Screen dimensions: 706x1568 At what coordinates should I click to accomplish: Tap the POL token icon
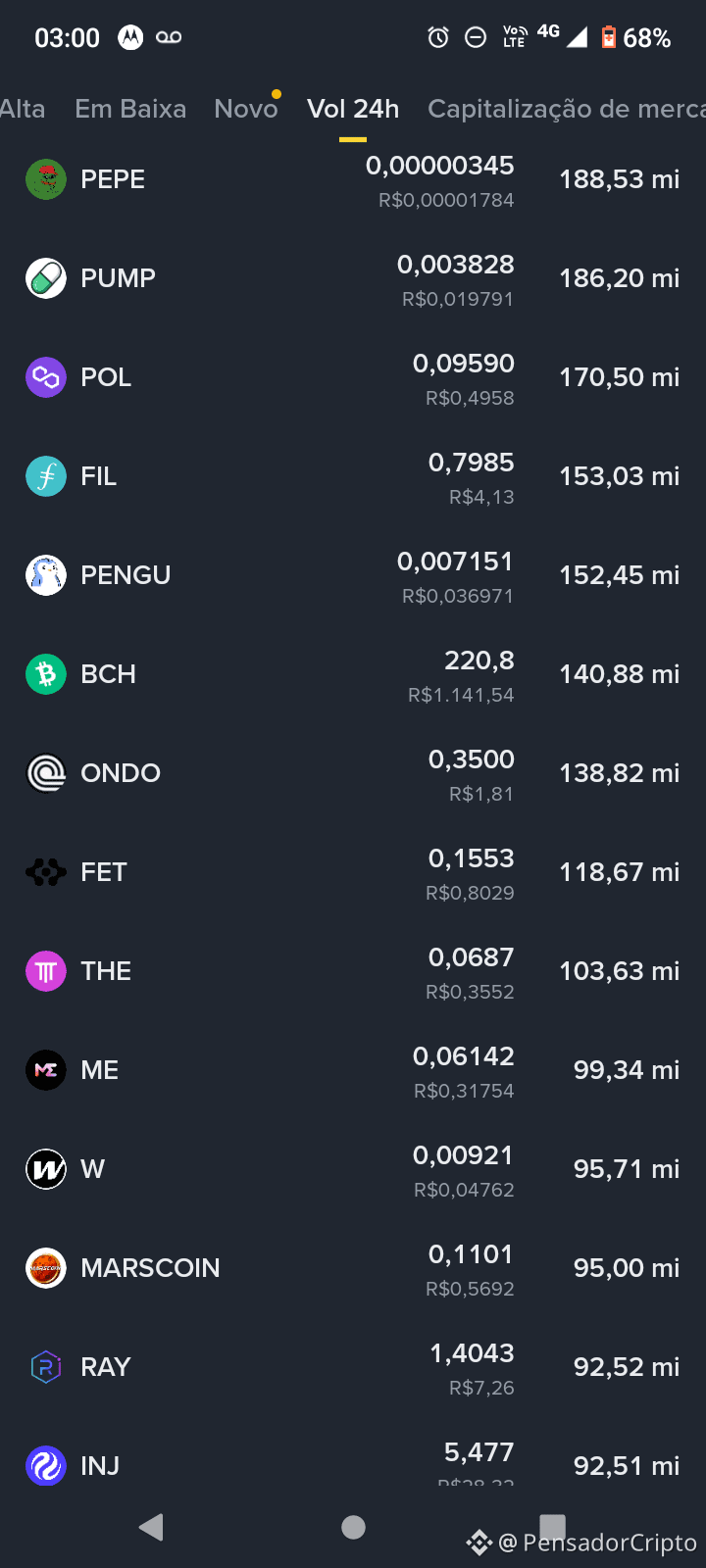coord(46,377)
